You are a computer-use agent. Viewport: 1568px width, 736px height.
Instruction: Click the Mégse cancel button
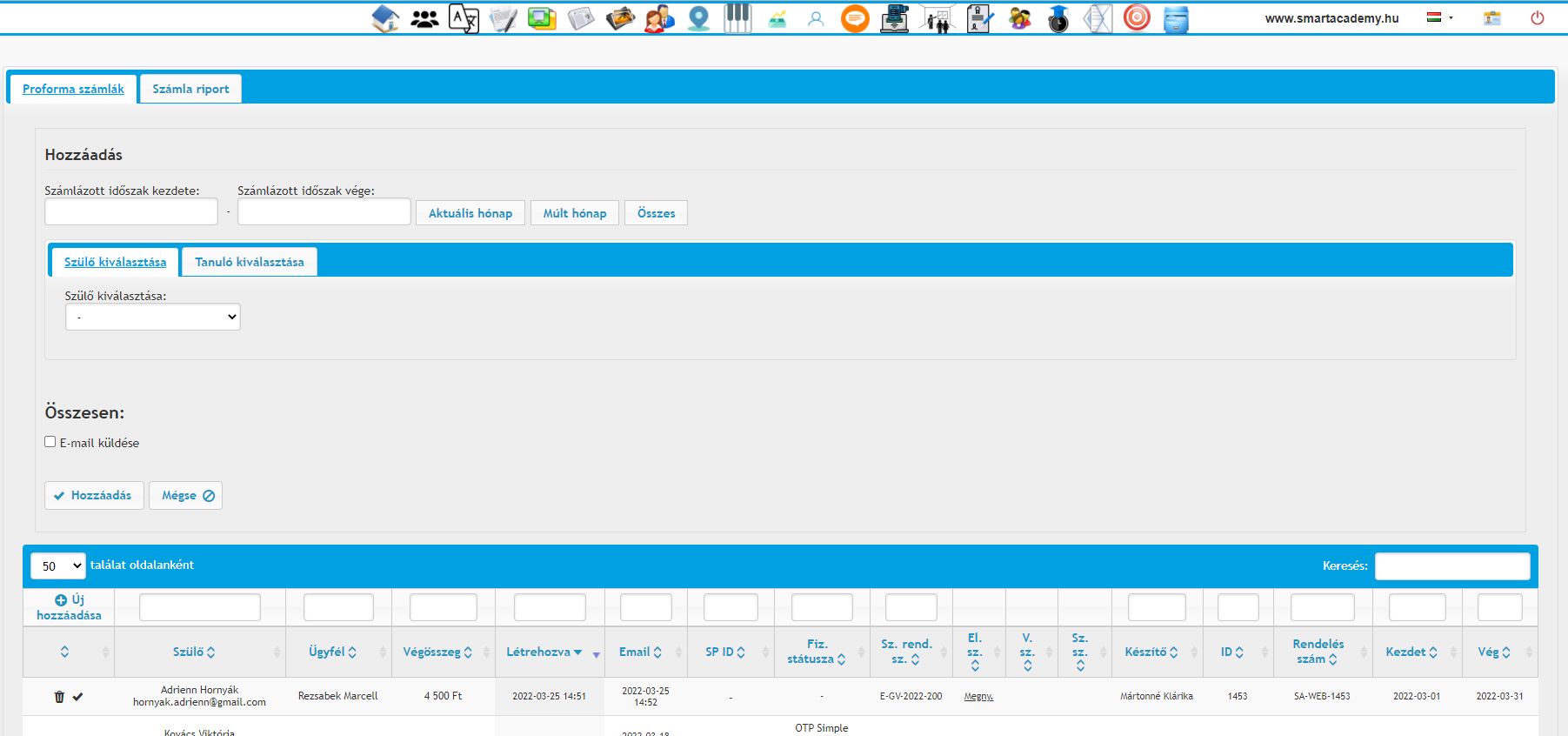[x=186, y=495]
